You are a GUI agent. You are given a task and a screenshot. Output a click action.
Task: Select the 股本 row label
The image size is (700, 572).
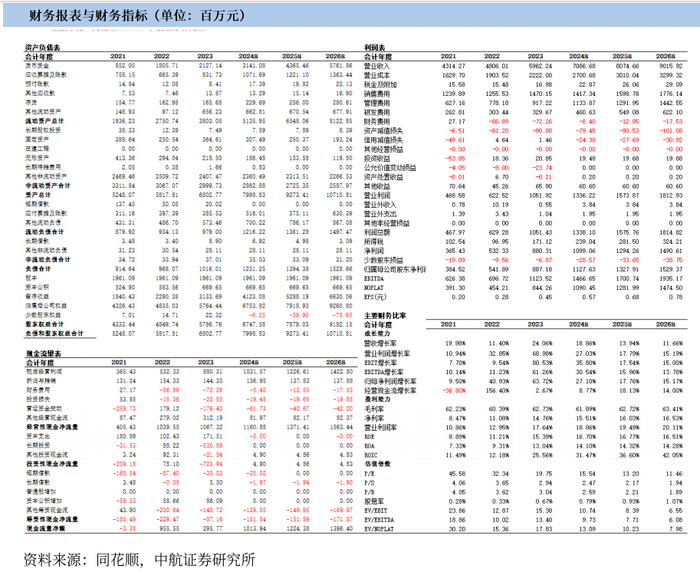31,278
